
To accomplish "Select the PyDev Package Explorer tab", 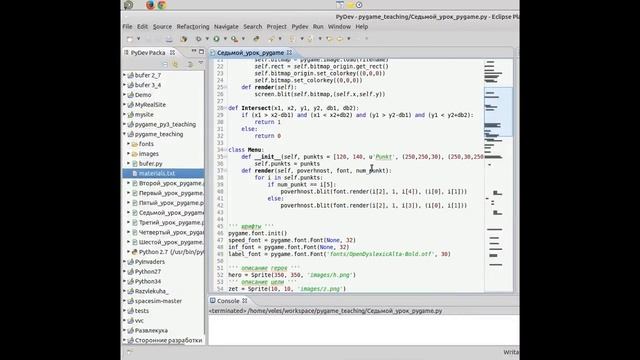I will [148, 53].
